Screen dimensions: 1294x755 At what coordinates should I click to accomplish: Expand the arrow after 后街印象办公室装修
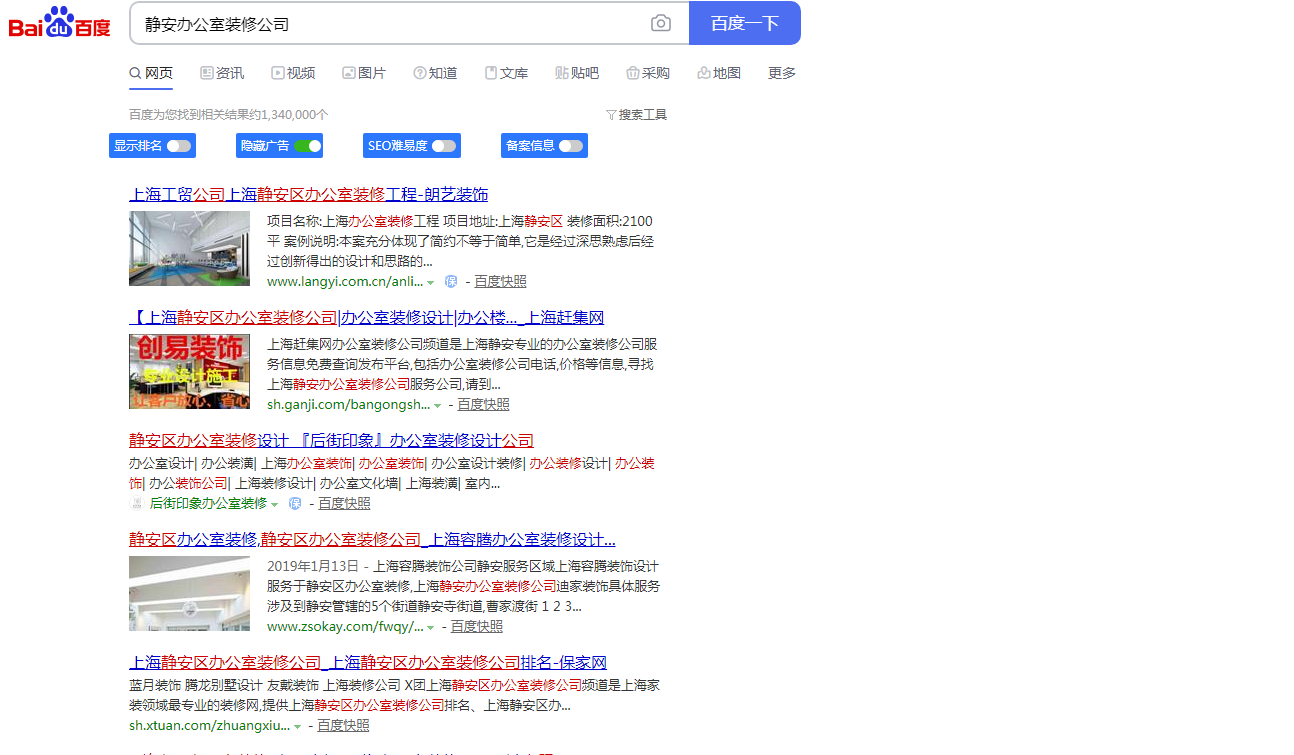pyautogui.click(x=275, y=505)
